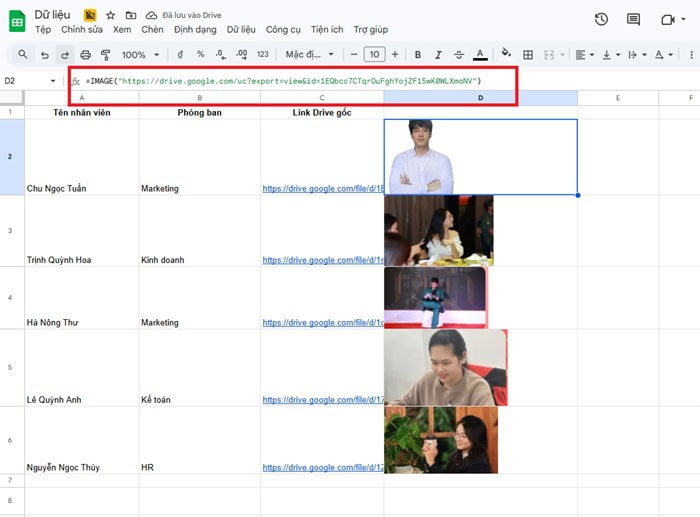Screen dimensions: 700x517
Task: Click the paint format roller icon
Action: [104, 54]
